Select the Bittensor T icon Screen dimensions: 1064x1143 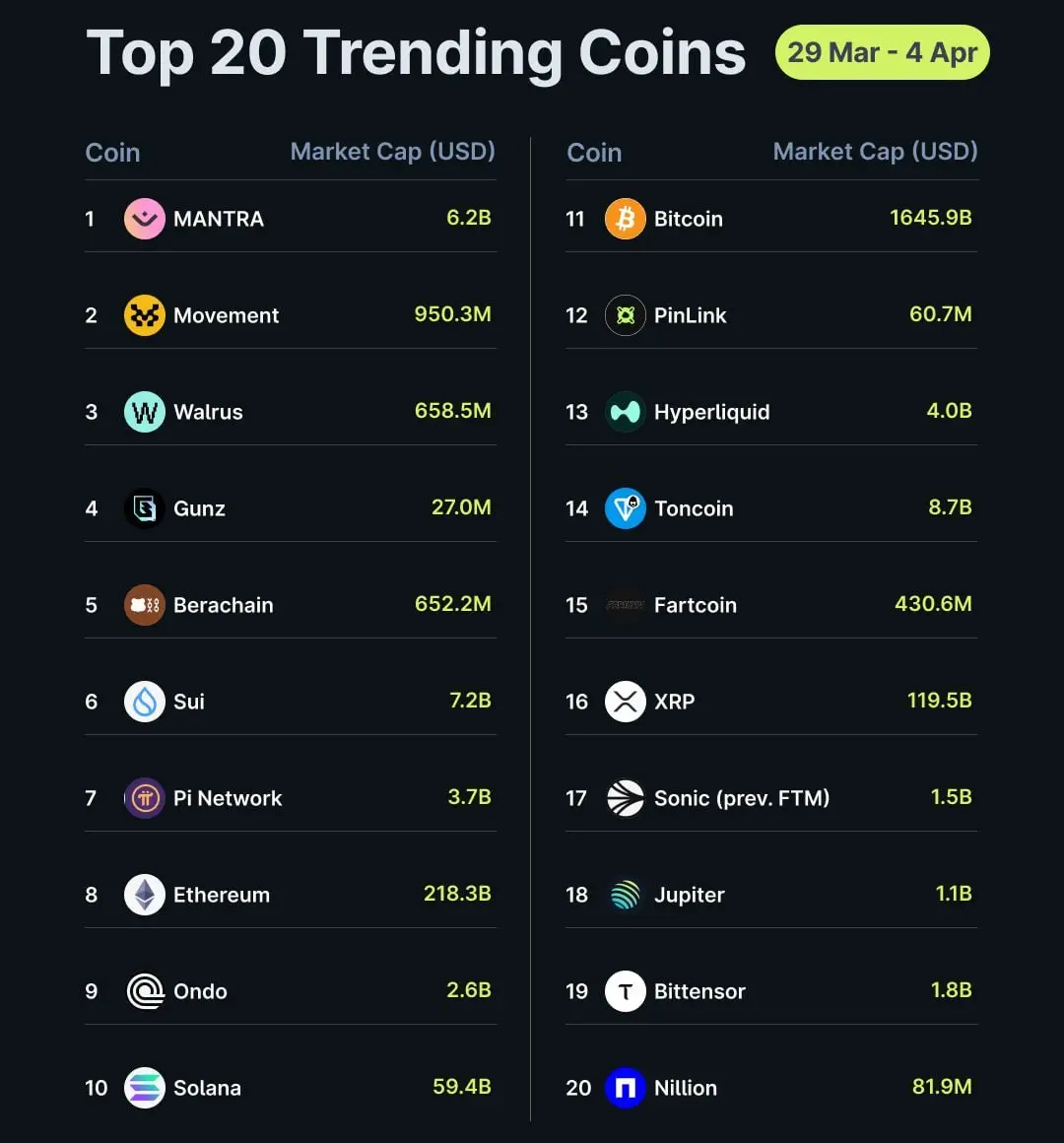click(626, 991)
